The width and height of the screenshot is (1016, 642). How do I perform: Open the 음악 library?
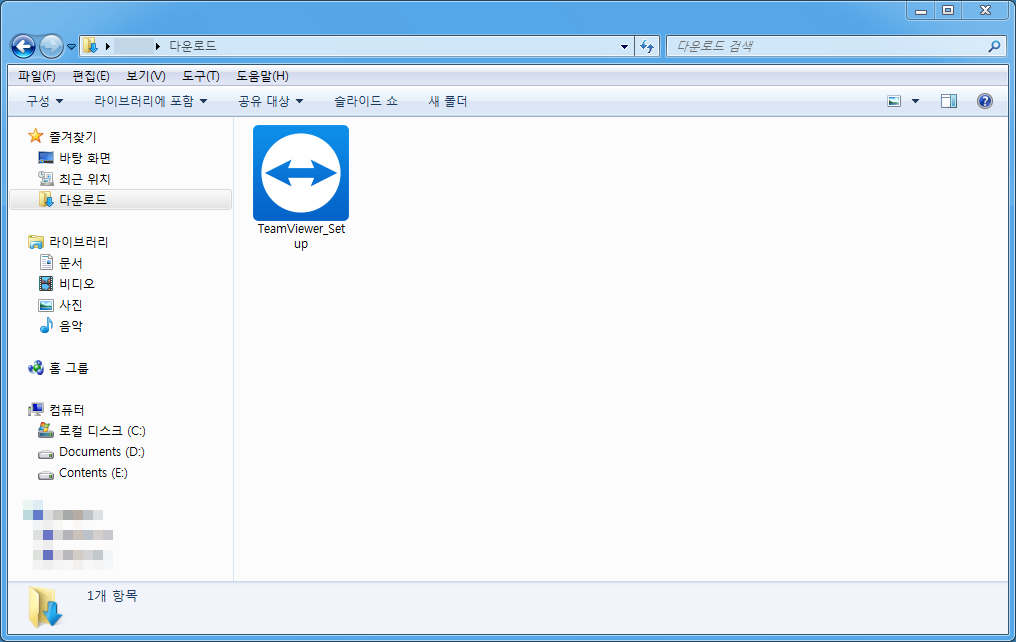tap(71, 326)
